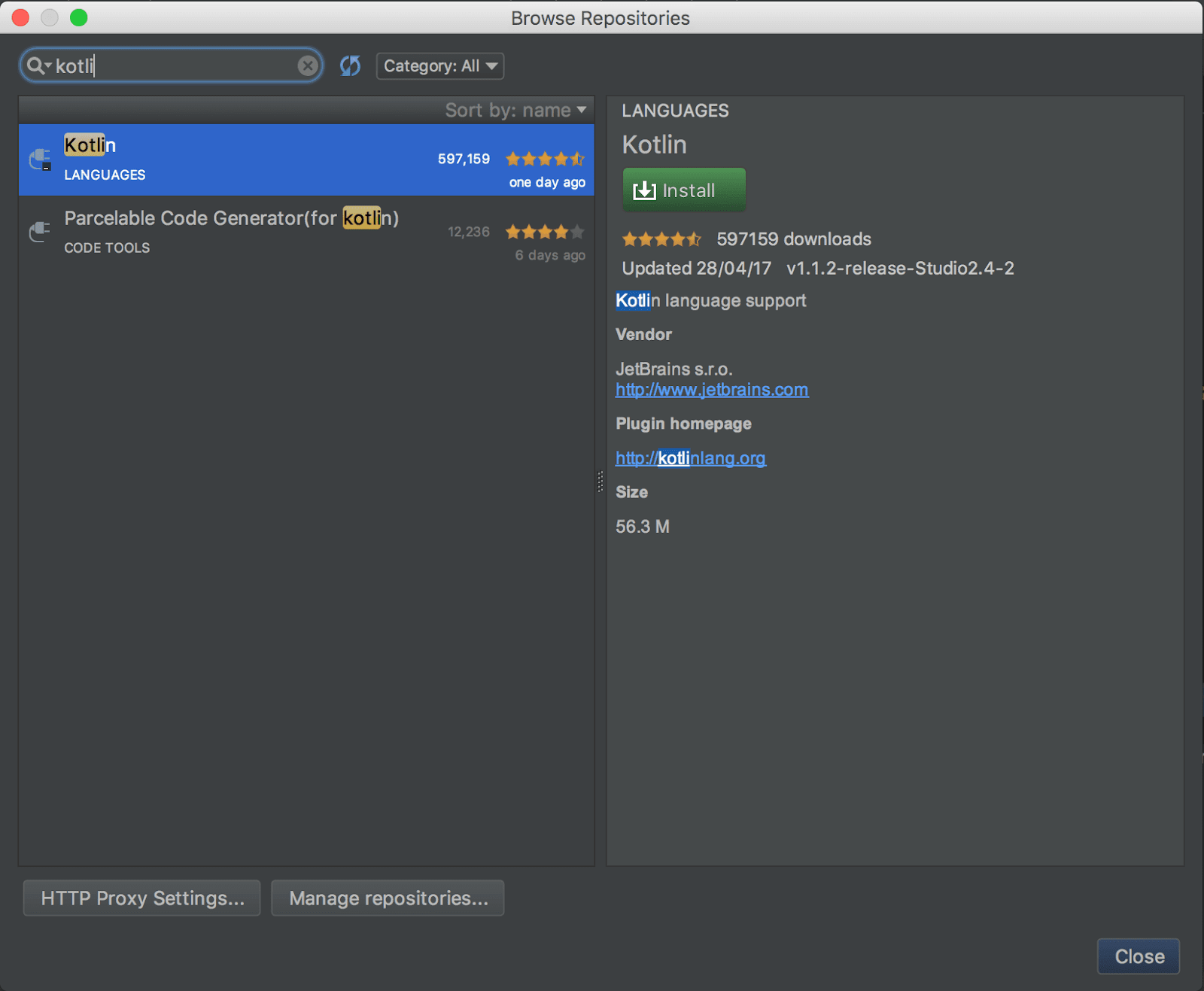Open the Sort by: name dropdown

coord(515,111)
